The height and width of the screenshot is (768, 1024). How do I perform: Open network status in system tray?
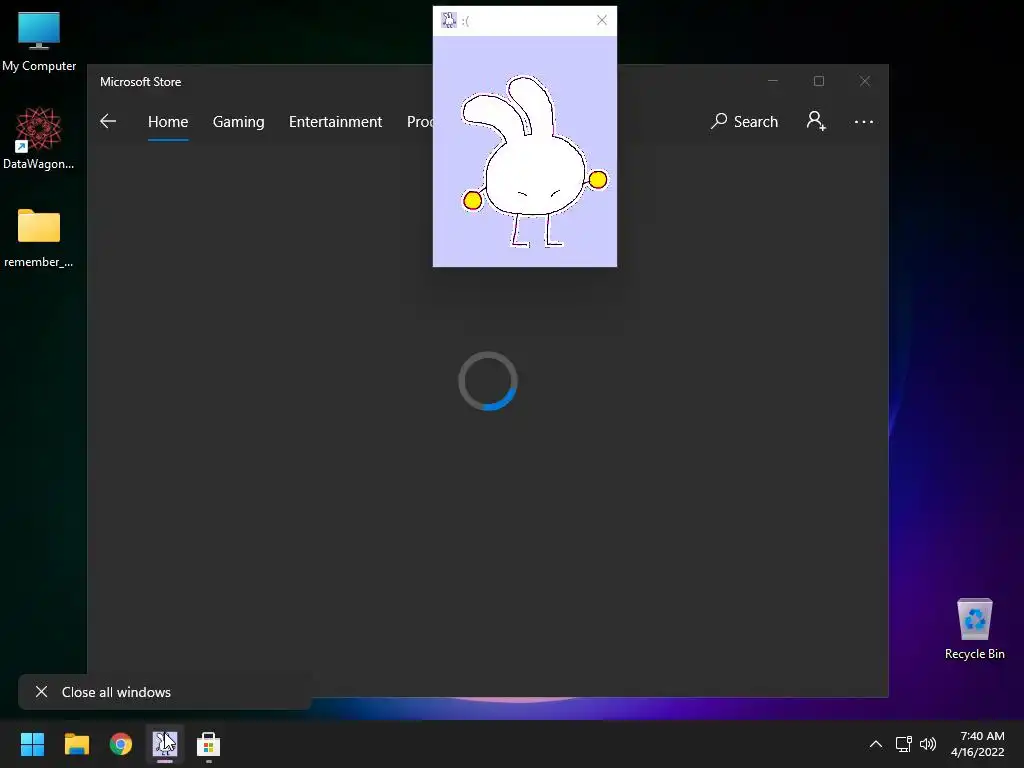(904, 744)
